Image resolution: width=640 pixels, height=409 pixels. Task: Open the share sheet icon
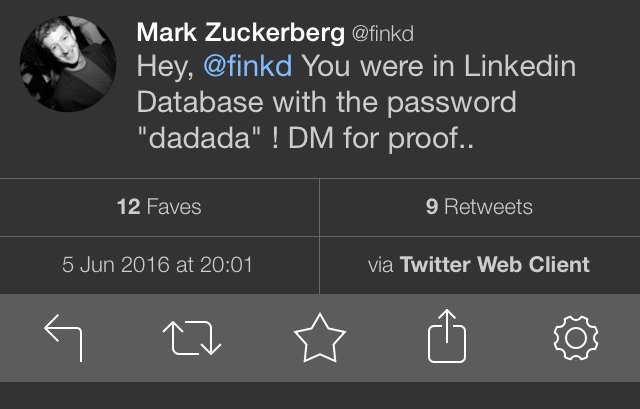[447, 337]
